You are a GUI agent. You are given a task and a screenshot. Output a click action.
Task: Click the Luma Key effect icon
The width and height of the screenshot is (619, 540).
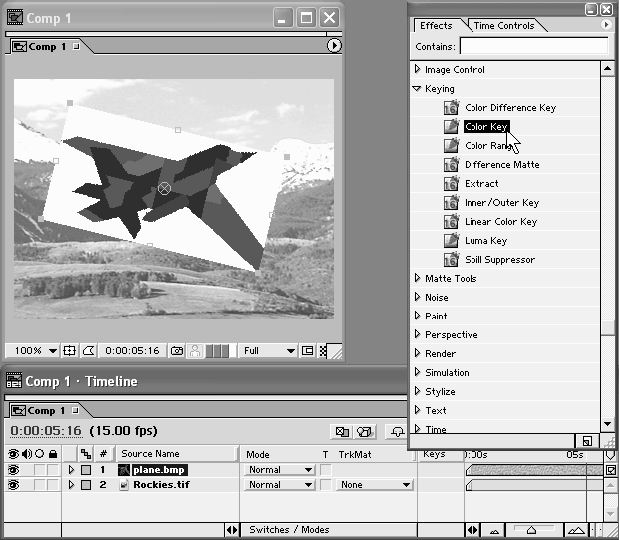point(451,241)
